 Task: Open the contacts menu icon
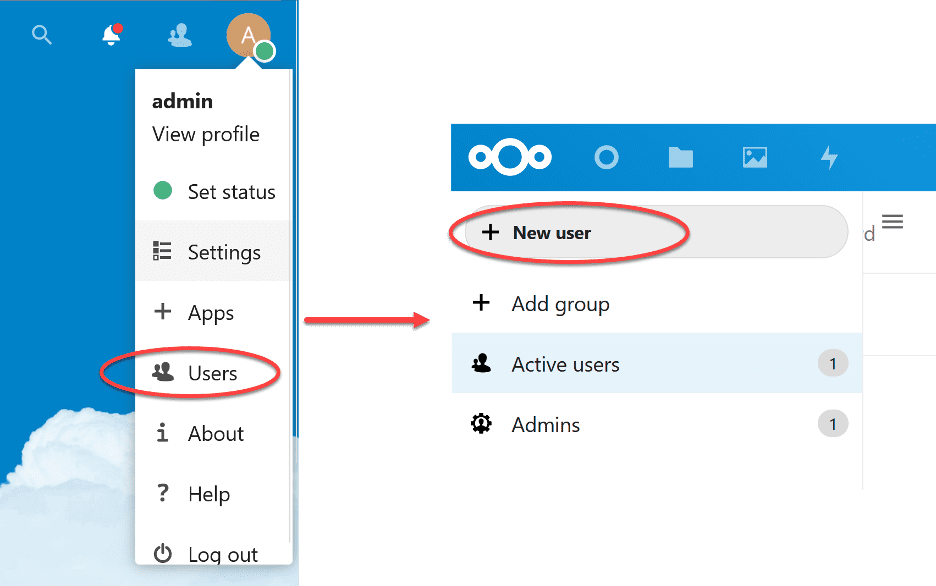[x=180, y=36]
